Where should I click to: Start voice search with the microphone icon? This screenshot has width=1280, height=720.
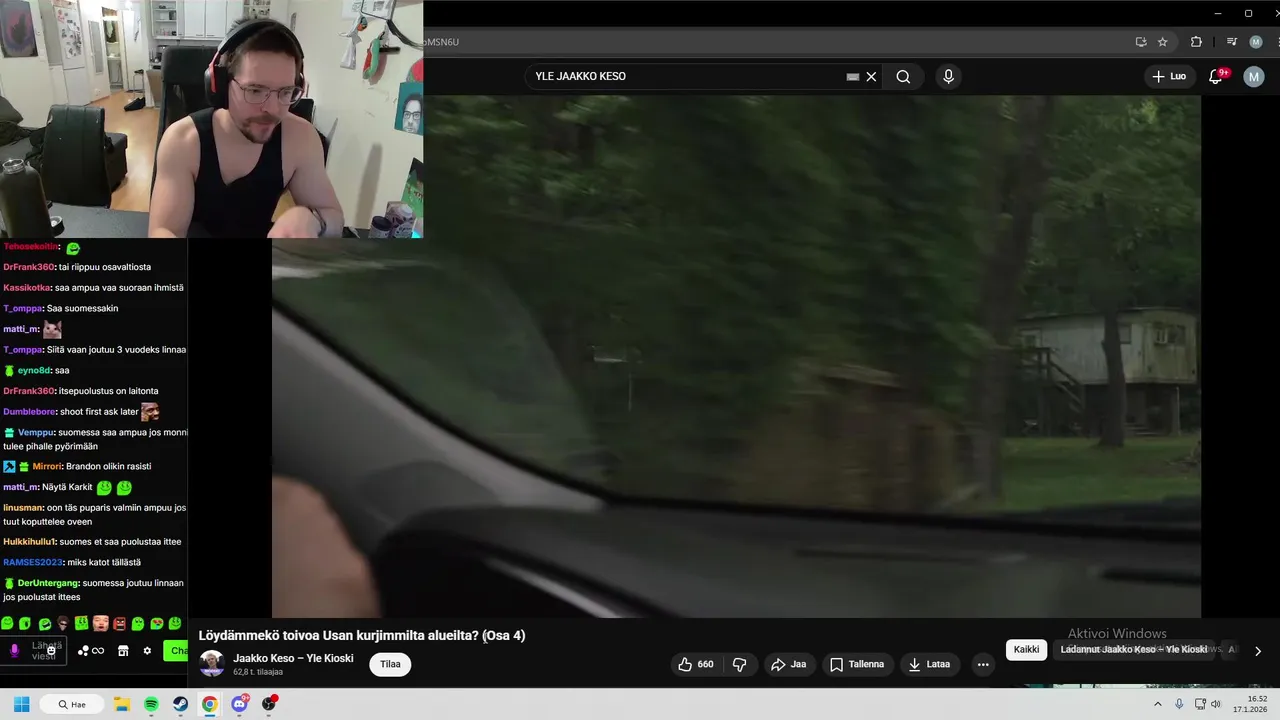point(949,77)
